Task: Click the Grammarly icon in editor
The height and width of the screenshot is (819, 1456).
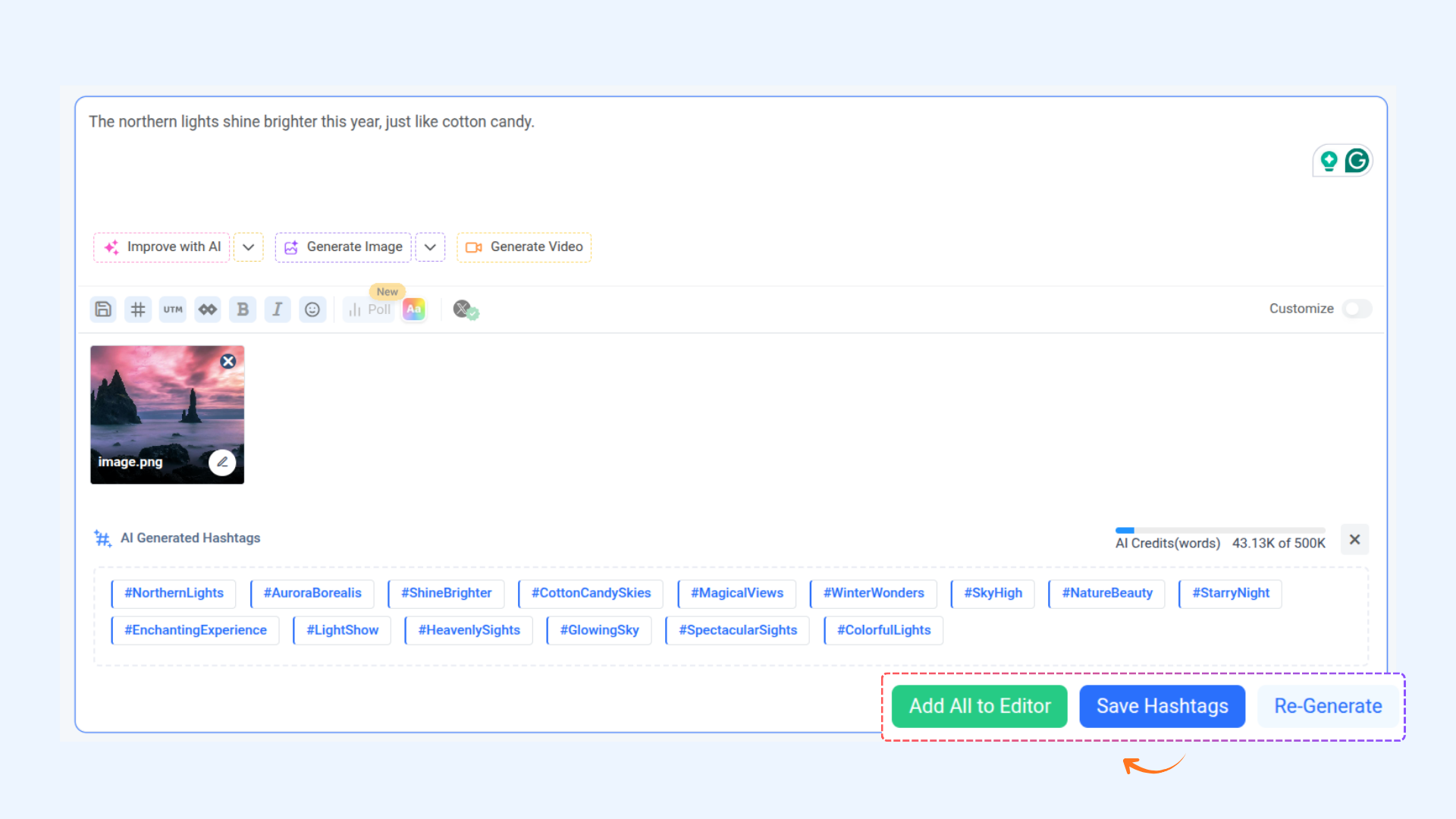Action: (1357, 161)
